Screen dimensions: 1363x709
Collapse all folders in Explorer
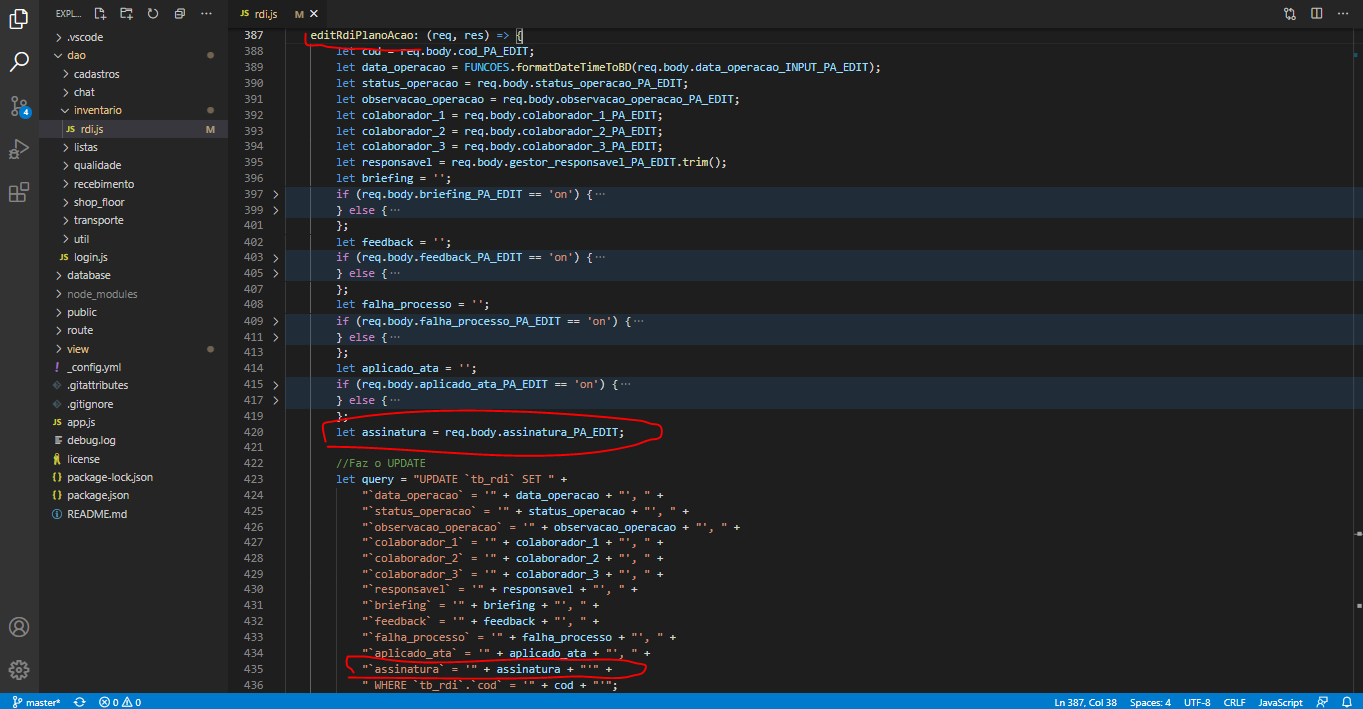coord(179,13)
